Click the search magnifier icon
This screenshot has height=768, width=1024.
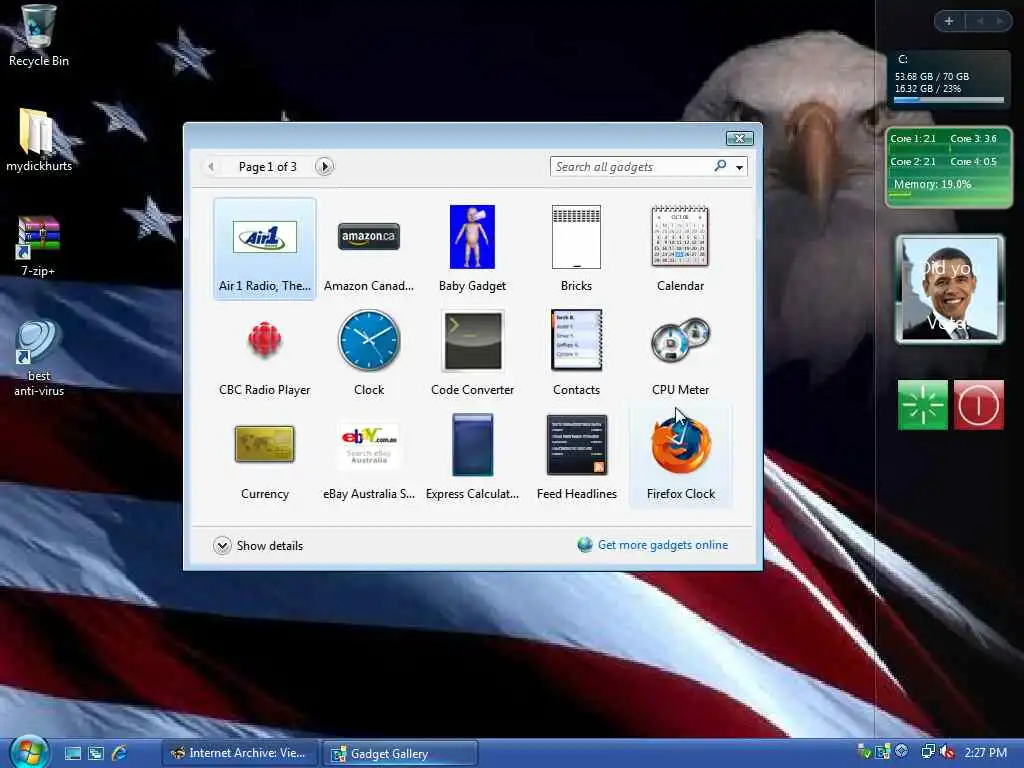(x=720, y=166)
